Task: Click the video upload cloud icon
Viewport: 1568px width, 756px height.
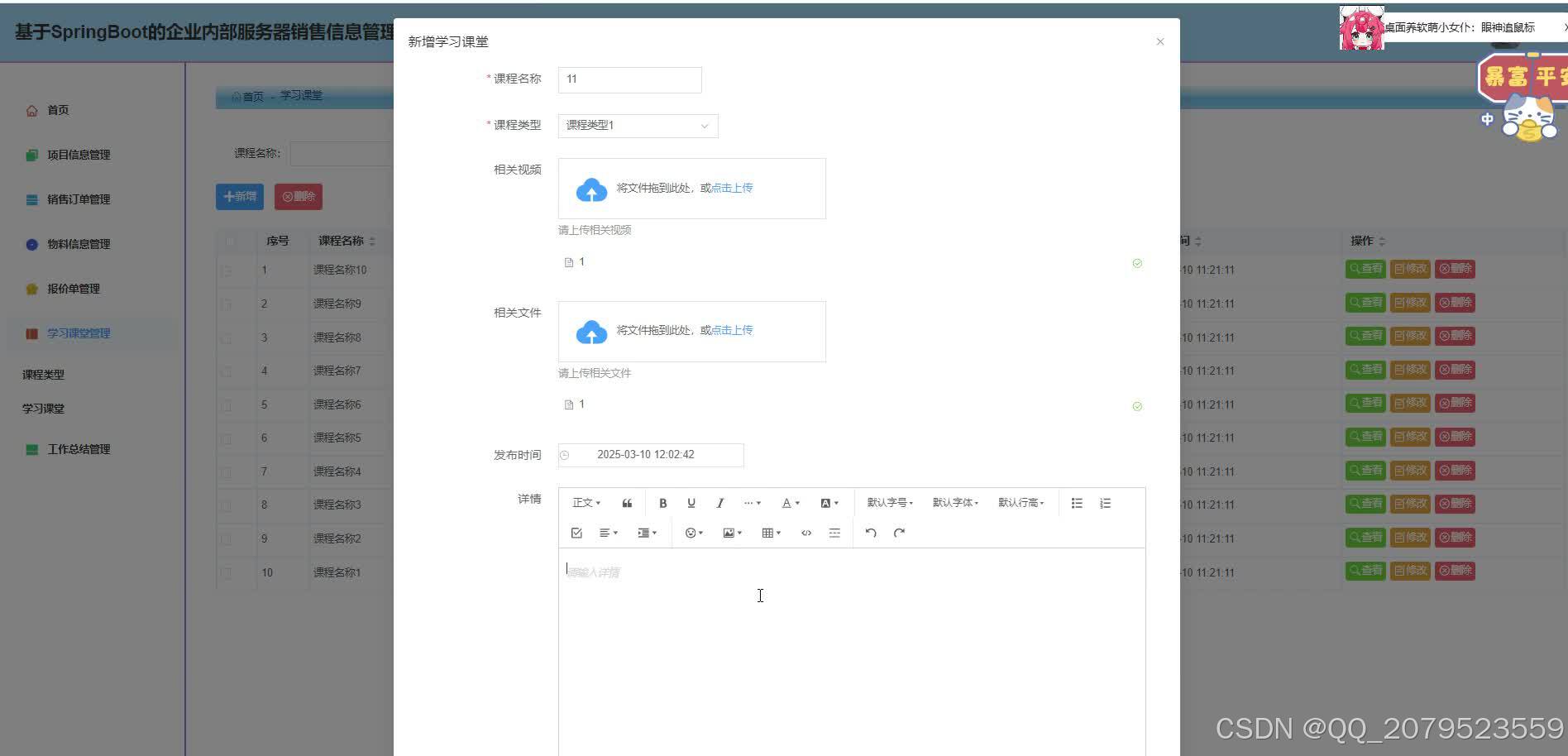Action: point(591,189)
